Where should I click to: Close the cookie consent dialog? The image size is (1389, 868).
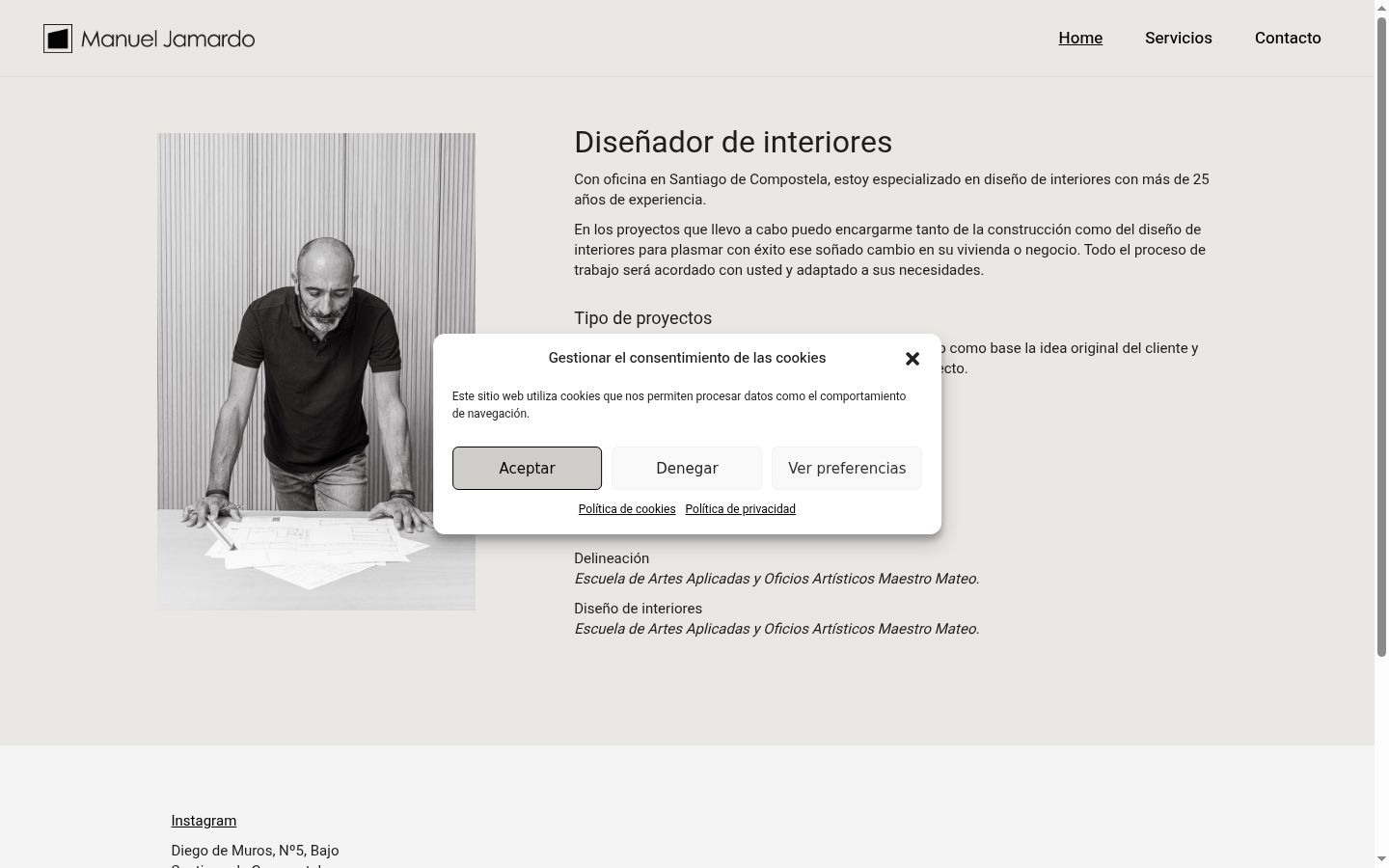[912, 359]
